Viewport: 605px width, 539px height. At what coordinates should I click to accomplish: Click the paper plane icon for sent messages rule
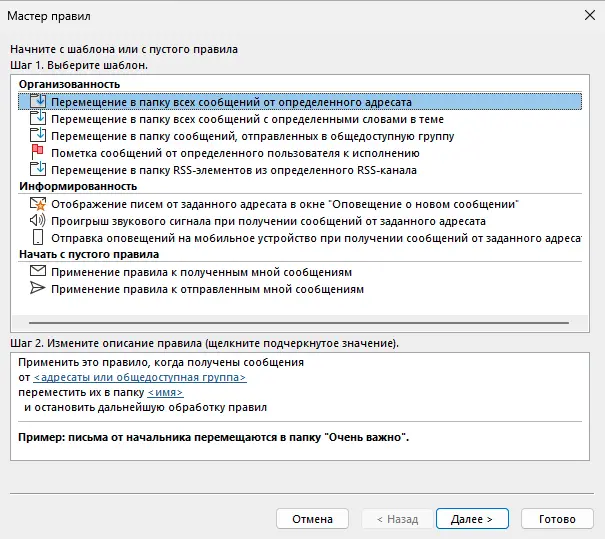point(38,289)
